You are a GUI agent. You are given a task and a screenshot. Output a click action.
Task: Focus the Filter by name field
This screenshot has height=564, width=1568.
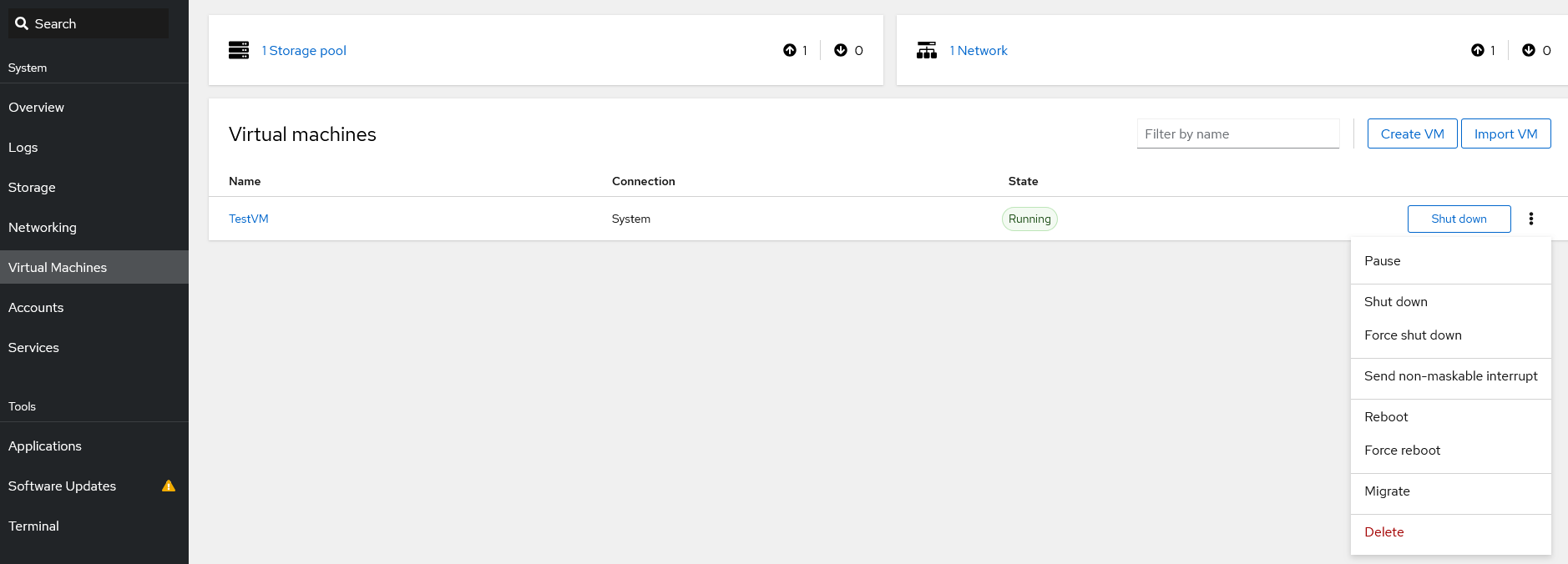1237,134
